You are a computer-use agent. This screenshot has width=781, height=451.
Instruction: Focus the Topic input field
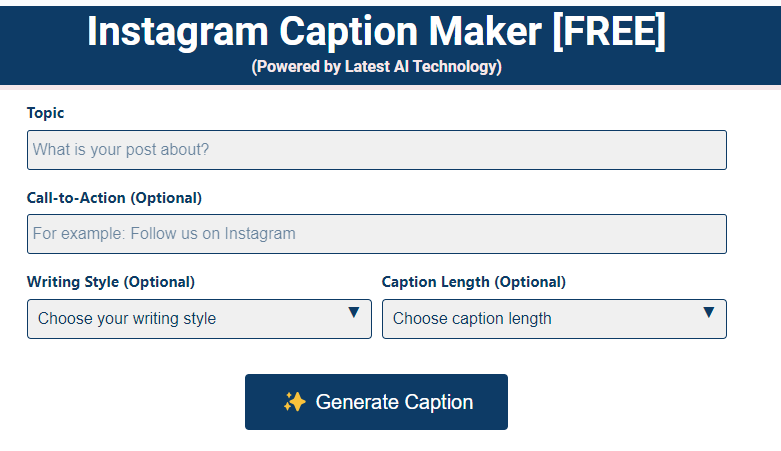pyautogui.click(x=377, y=150)
